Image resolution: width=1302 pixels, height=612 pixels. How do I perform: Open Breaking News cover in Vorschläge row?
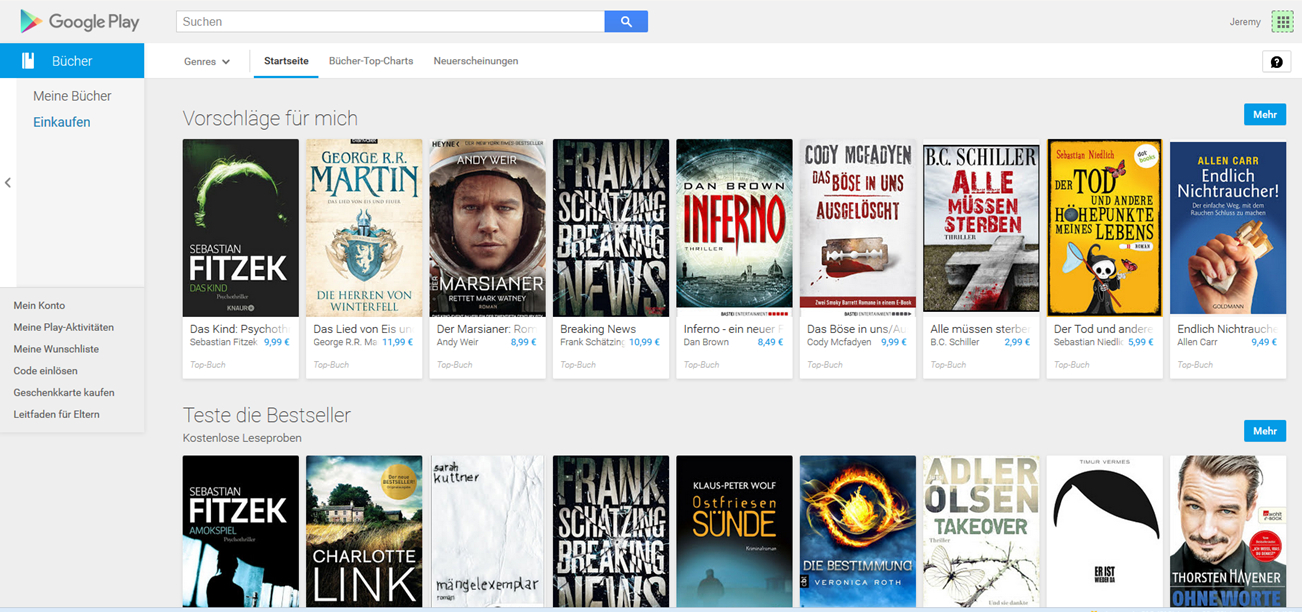pos(611,228)
